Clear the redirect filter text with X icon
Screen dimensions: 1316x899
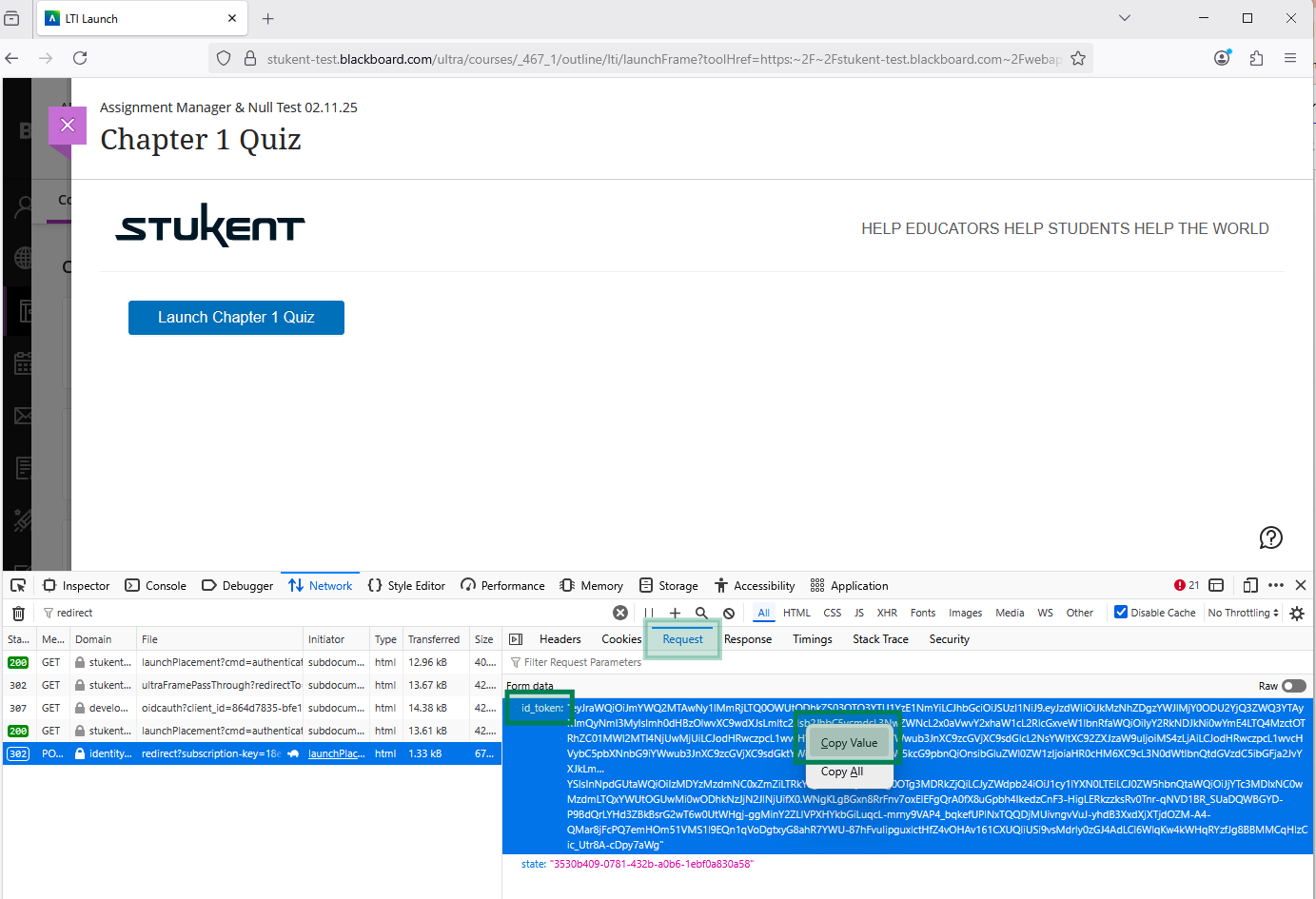click(620, 613)
